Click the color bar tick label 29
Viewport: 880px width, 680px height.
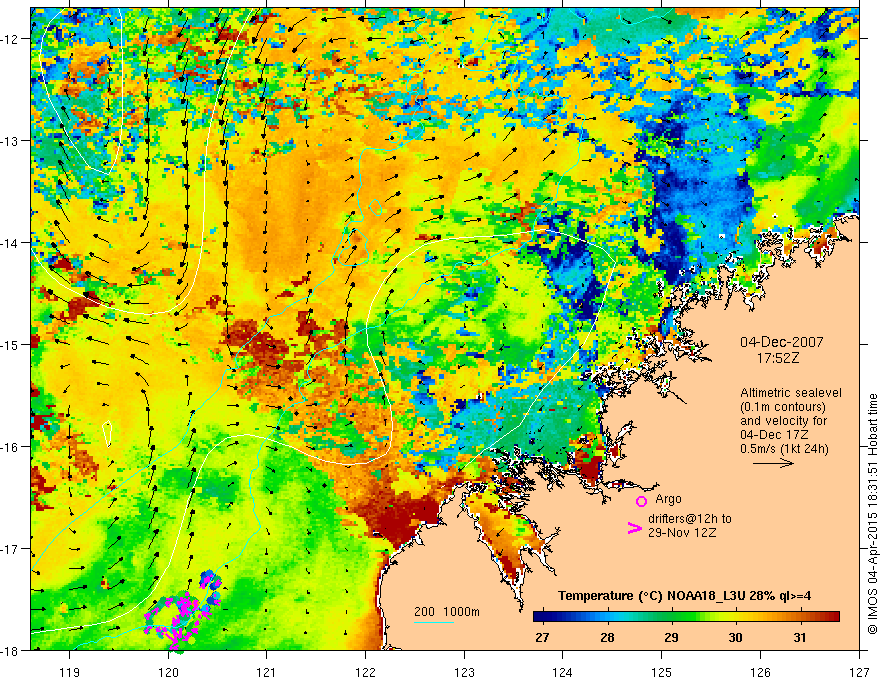[671, 637]
